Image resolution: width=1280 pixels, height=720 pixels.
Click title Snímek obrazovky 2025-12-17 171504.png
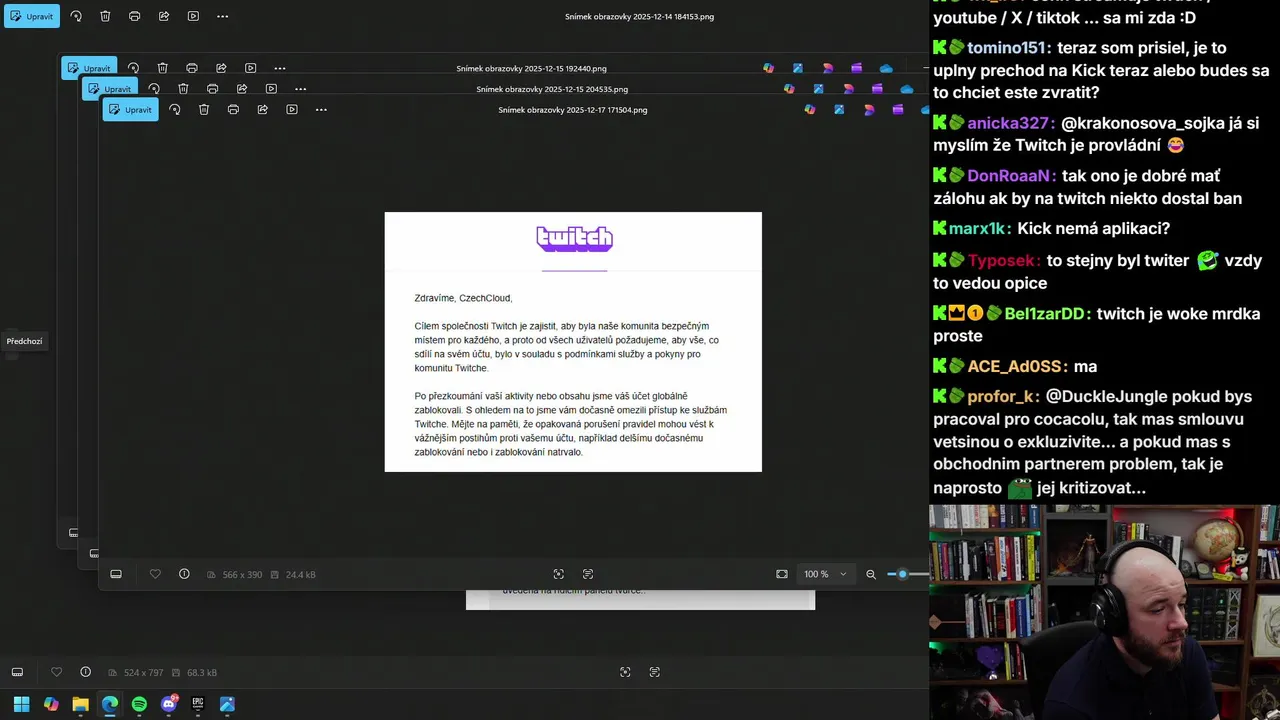pyautogui.click(x=573, y=110)
